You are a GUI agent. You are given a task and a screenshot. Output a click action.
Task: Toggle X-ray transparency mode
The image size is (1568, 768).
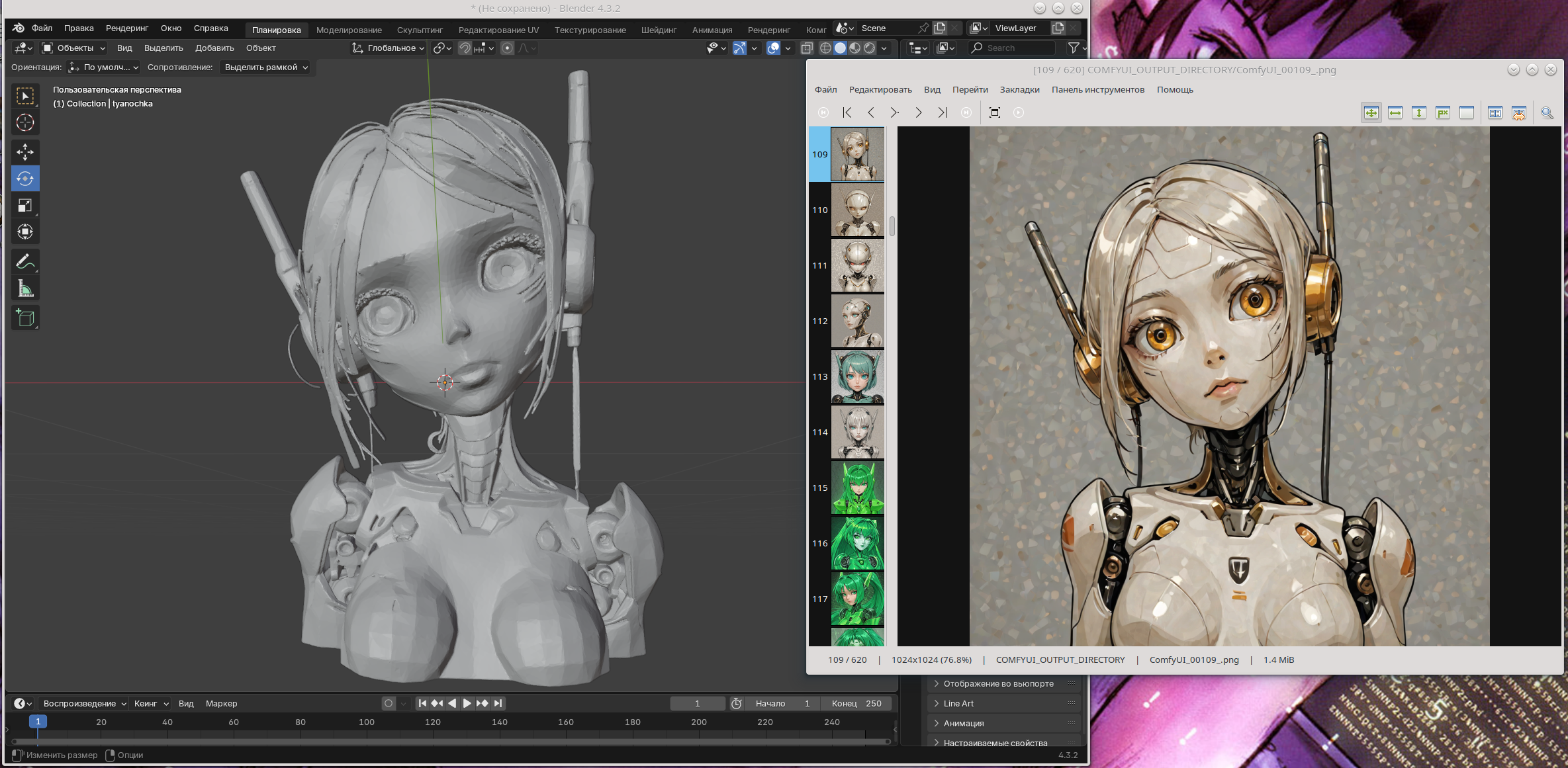click(807, 48)
